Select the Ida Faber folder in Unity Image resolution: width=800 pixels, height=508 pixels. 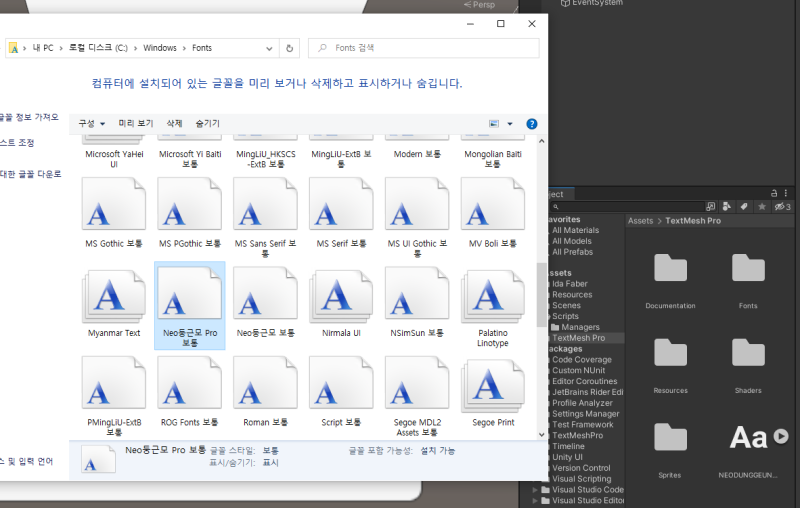coord(570,284)
